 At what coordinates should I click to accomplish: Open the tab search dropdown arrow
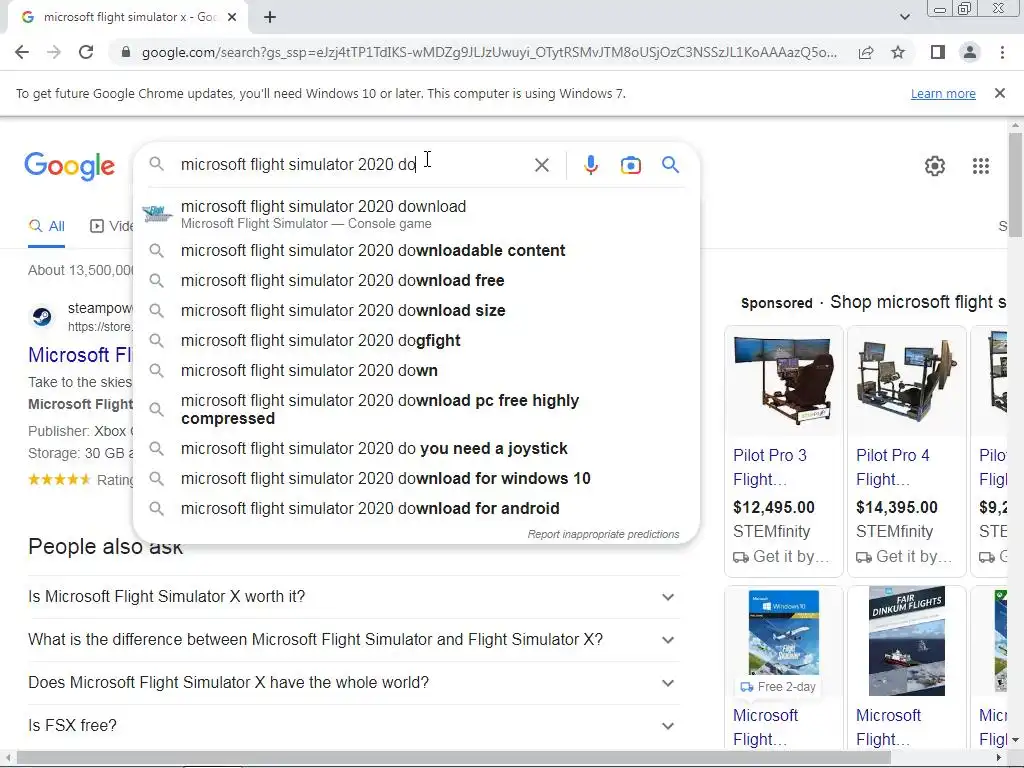click(904, 17)
